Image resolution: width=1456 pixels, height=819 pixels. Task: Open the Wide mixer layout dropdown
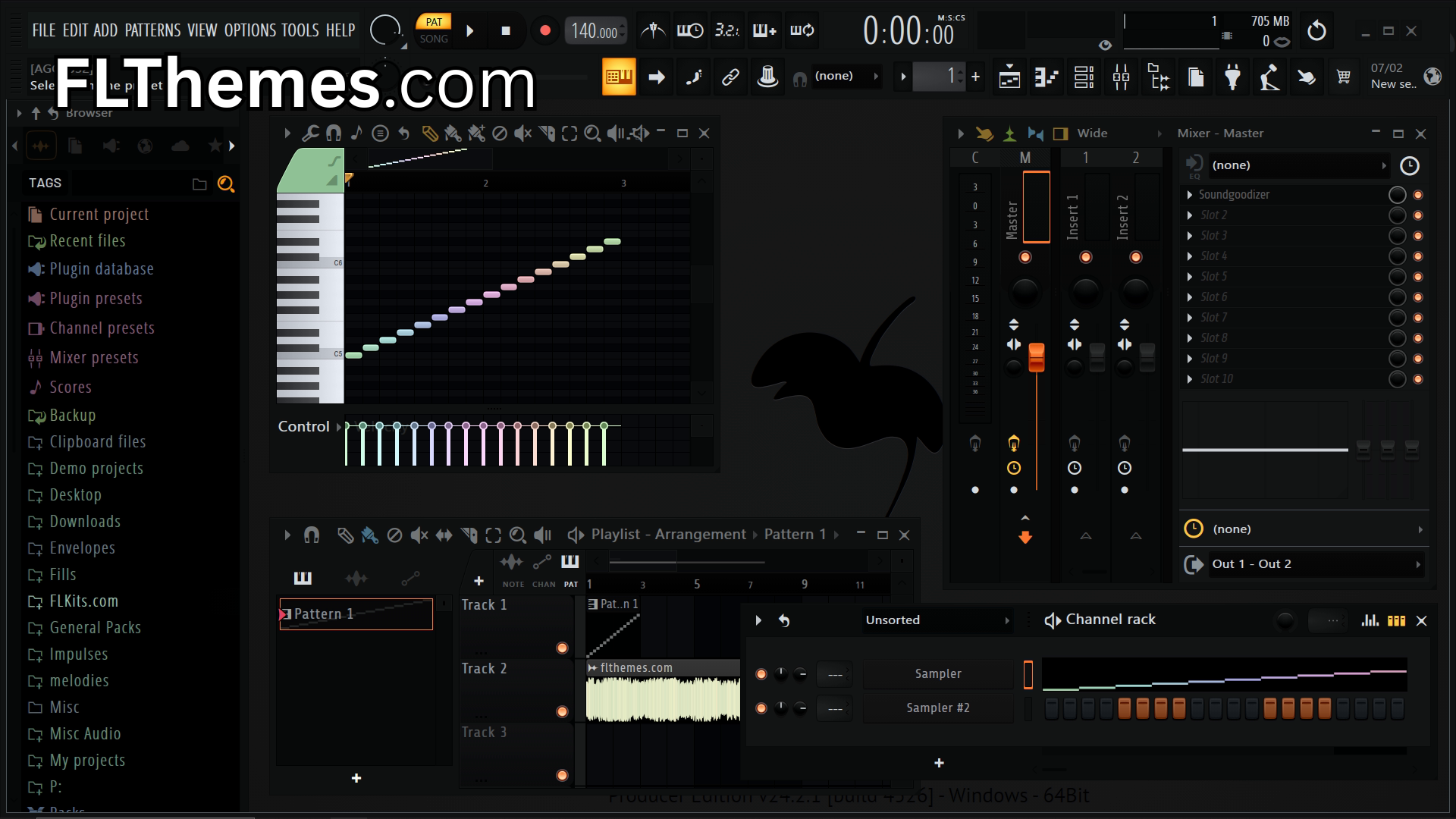[1120, 133]
